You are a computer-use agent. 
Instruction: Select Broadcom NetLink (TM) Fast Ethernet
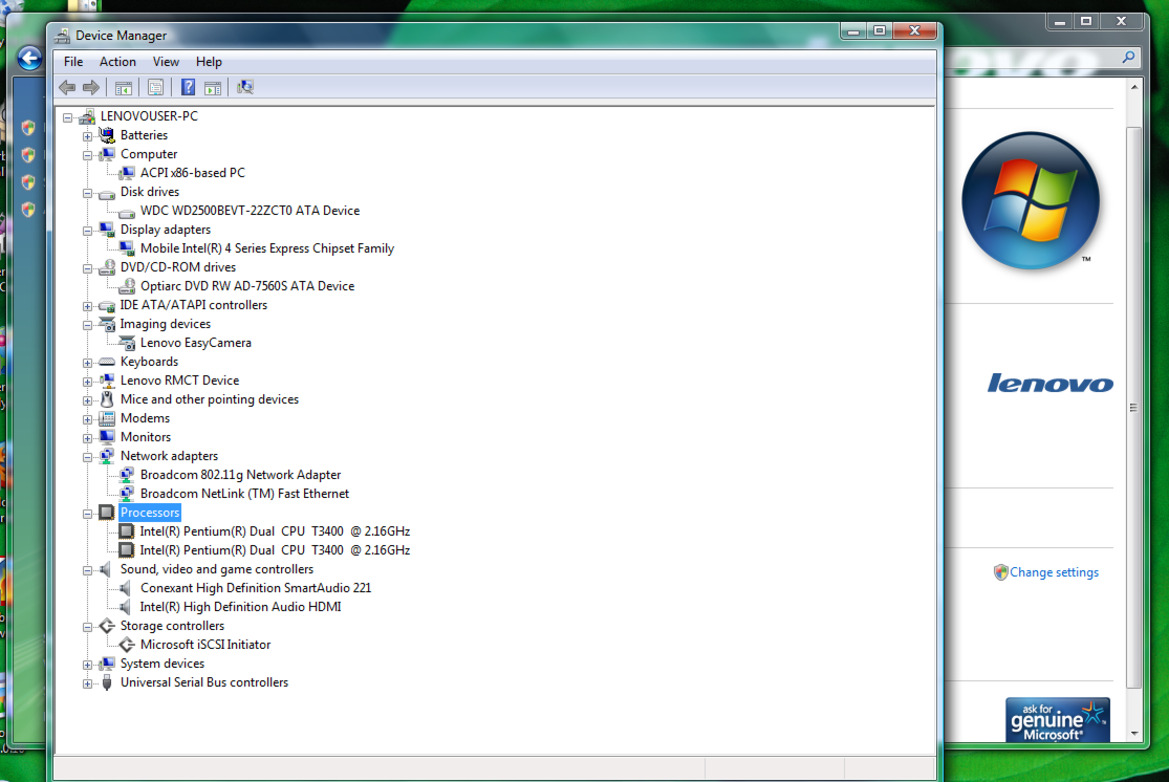[x=245, y=494]
